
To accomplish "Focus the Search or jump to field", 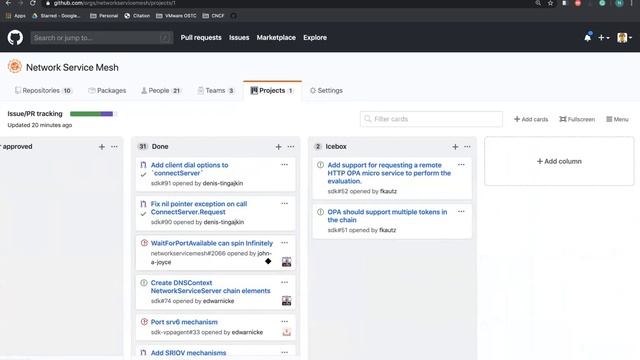I will [x=101, y=38].
